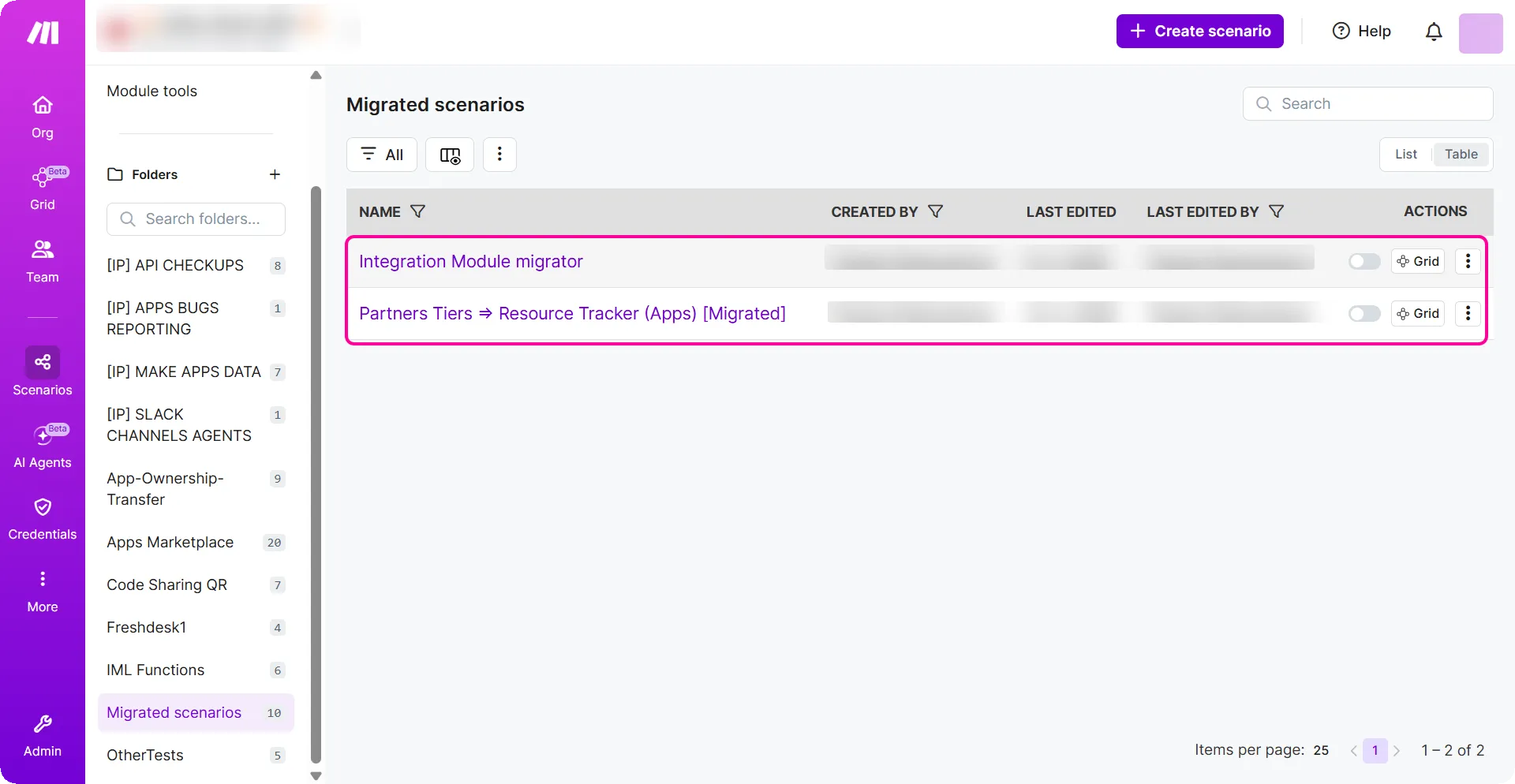
Task: Open [IP] API CHECKUPS folder
Action: [x=196, y=266]
